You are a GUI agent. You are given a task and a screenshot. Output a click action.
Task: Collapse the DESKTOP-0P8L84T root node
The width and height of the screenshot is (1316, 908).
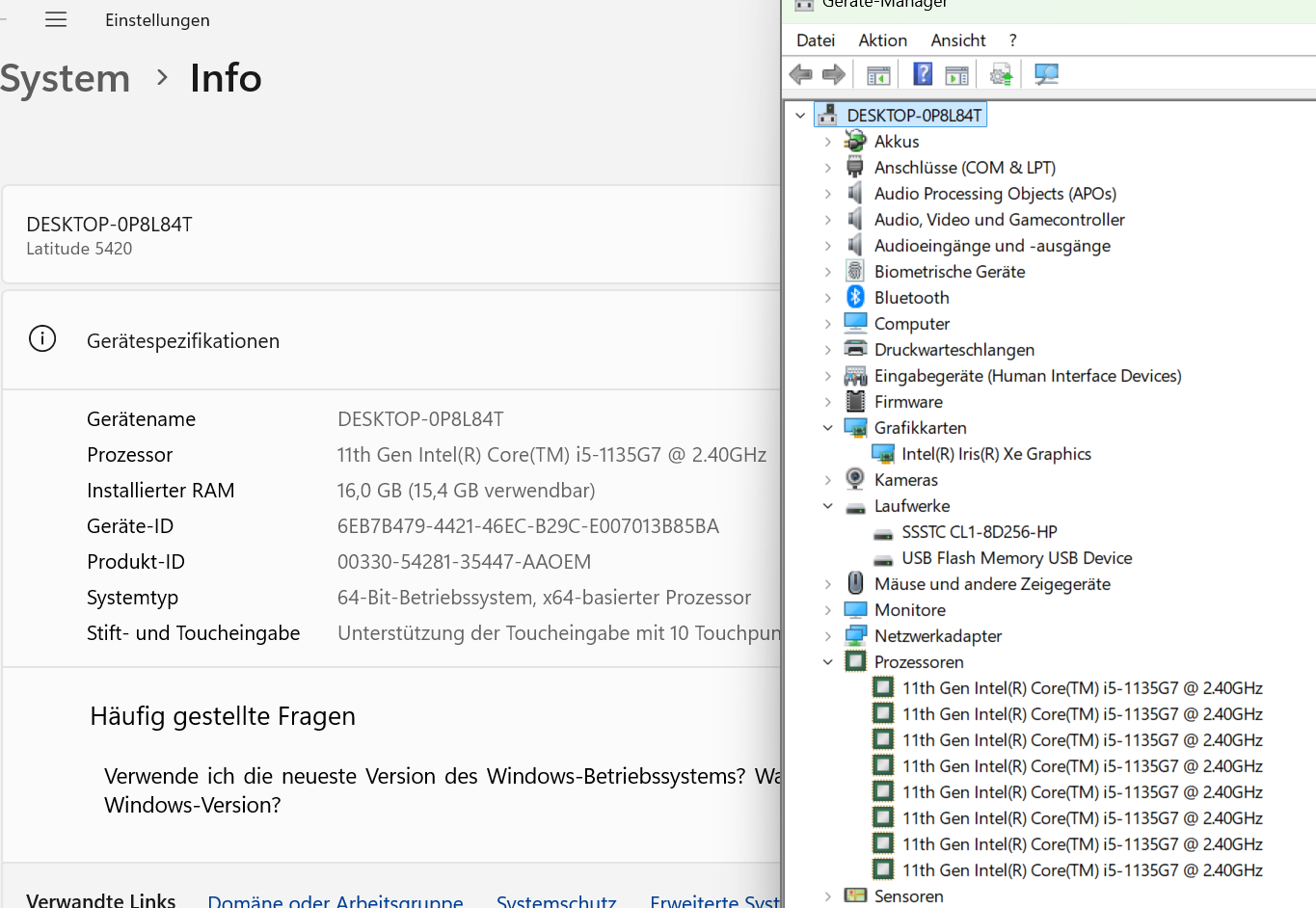point(800,116)
